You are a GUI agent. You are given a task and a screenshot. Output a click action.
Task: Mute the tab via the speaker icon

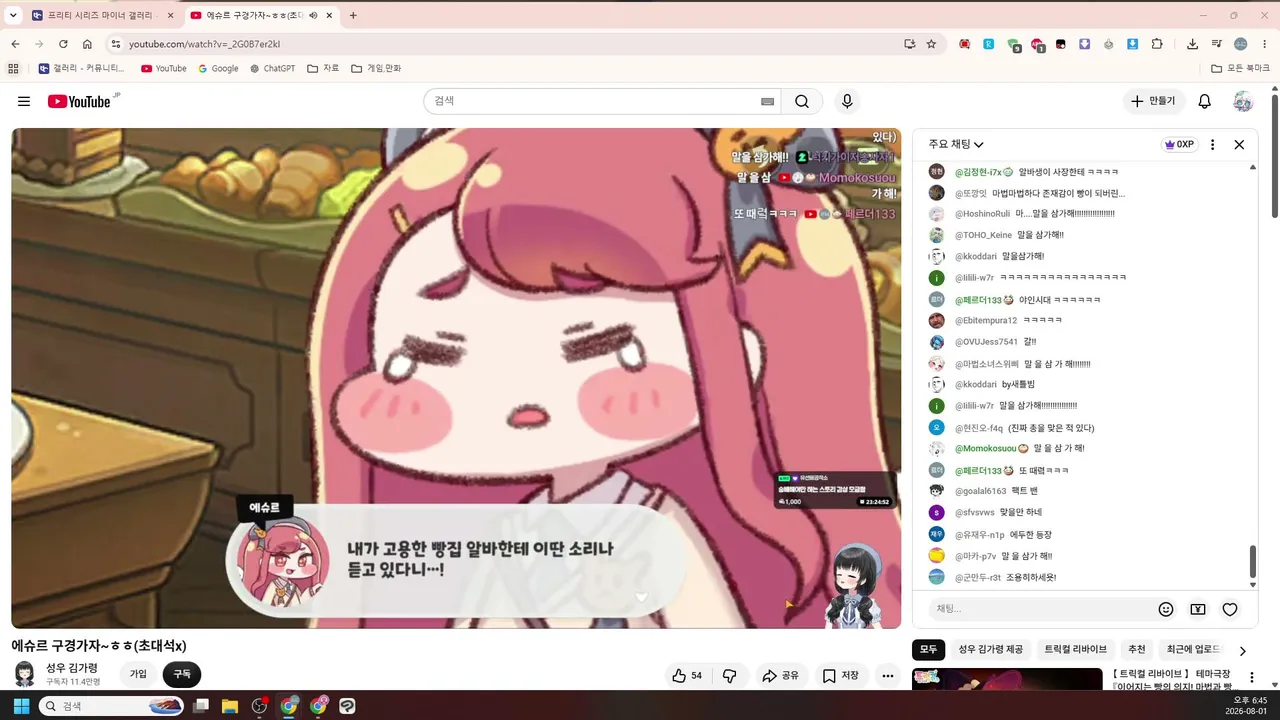click(x=313, y=15)
